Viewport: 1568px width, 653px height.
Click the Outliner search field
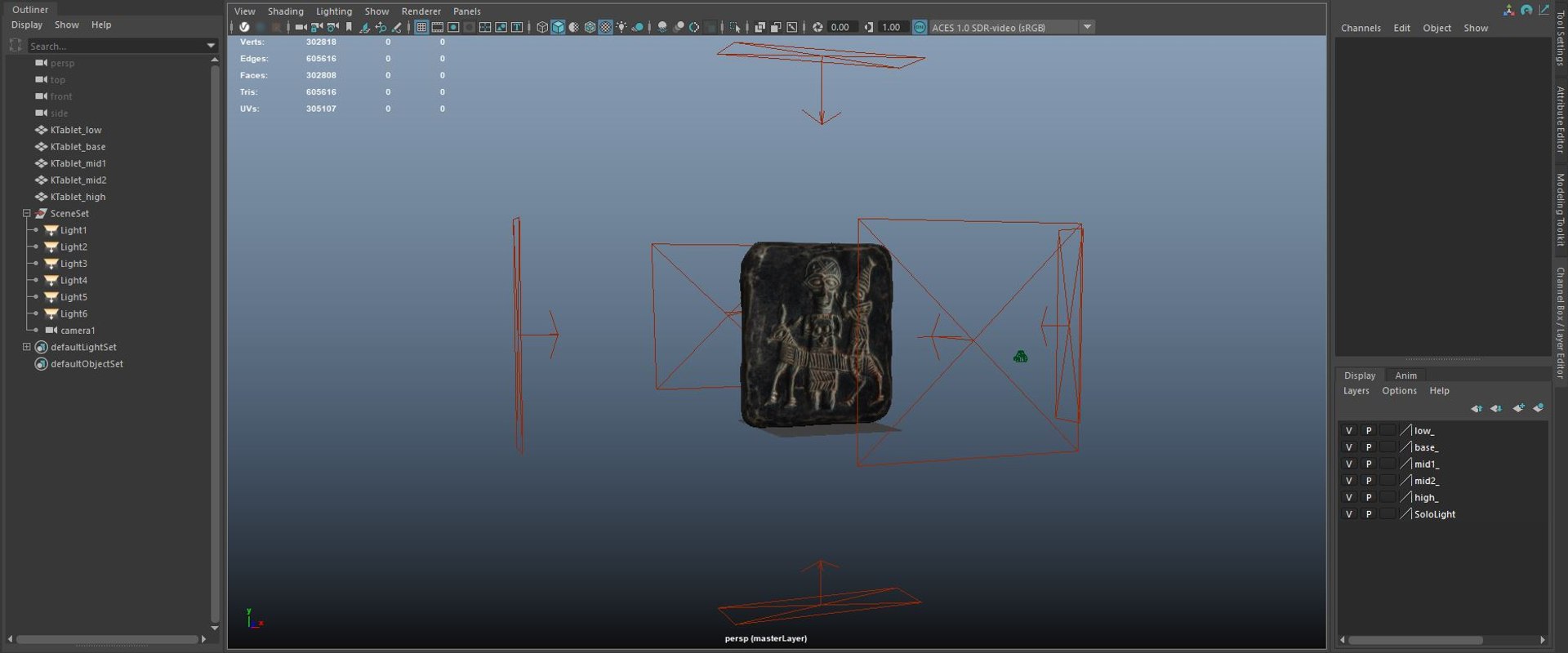(x=122, y=46)
